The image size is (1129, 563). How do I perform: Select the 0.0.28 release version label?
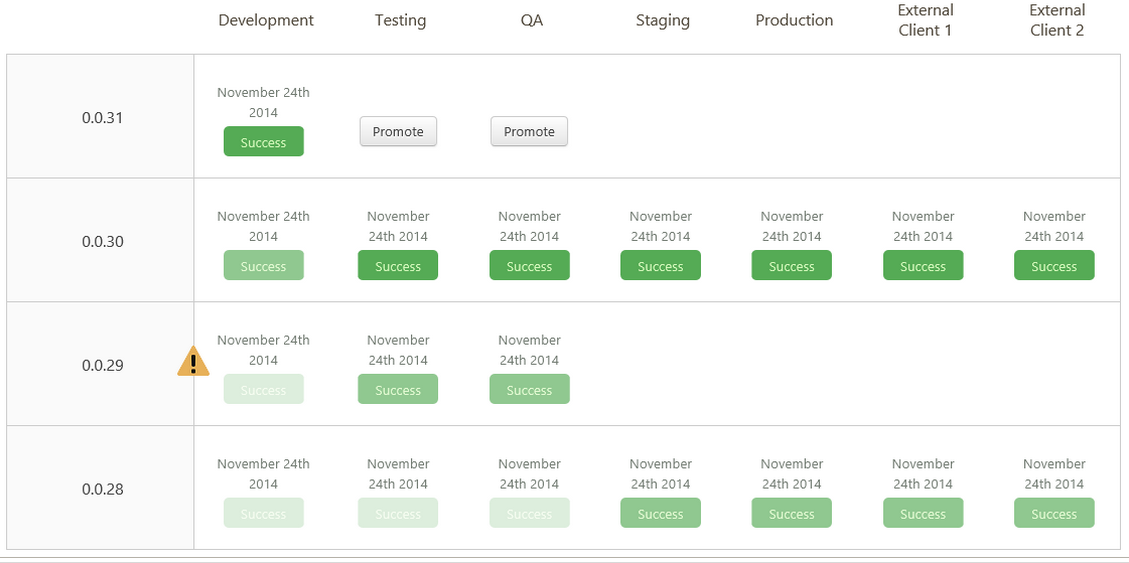[x=103, y=489]
